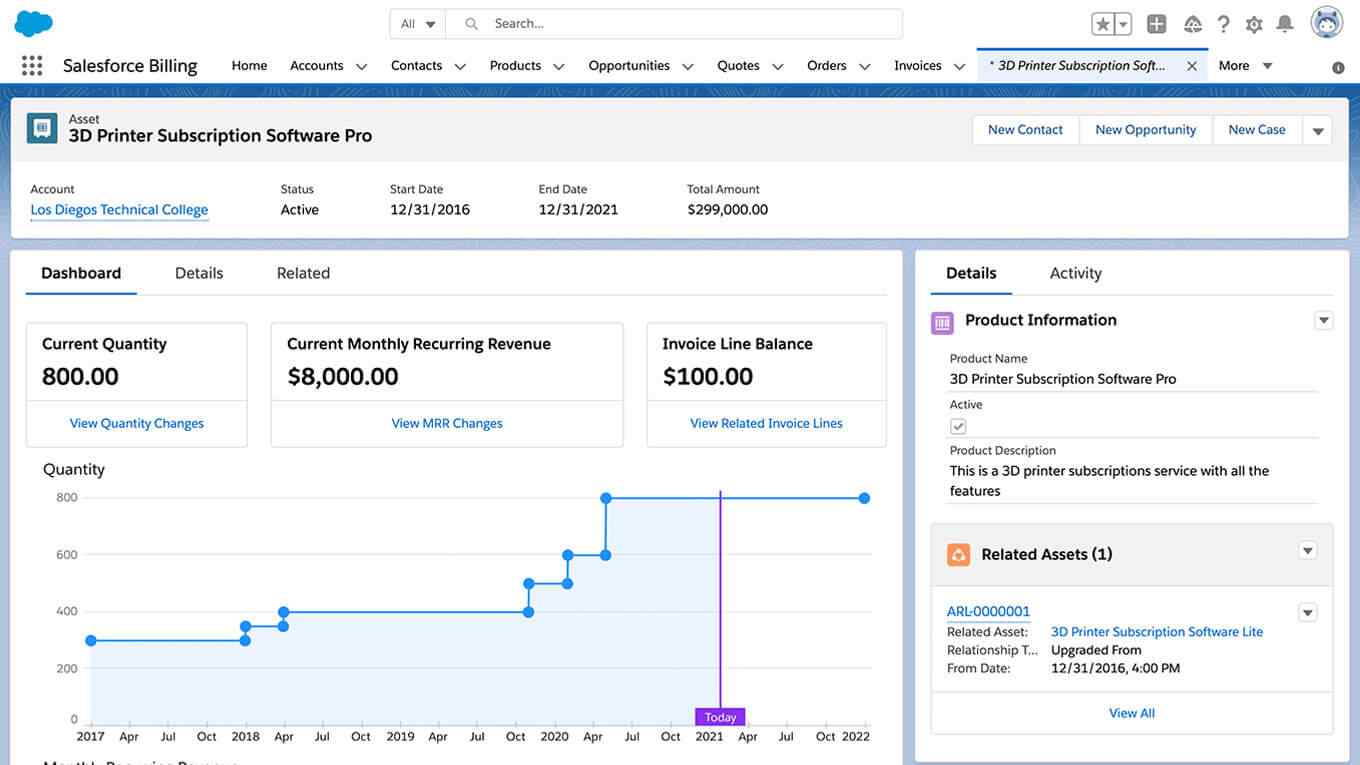Click the Today marker on Quantity chart

720,717
